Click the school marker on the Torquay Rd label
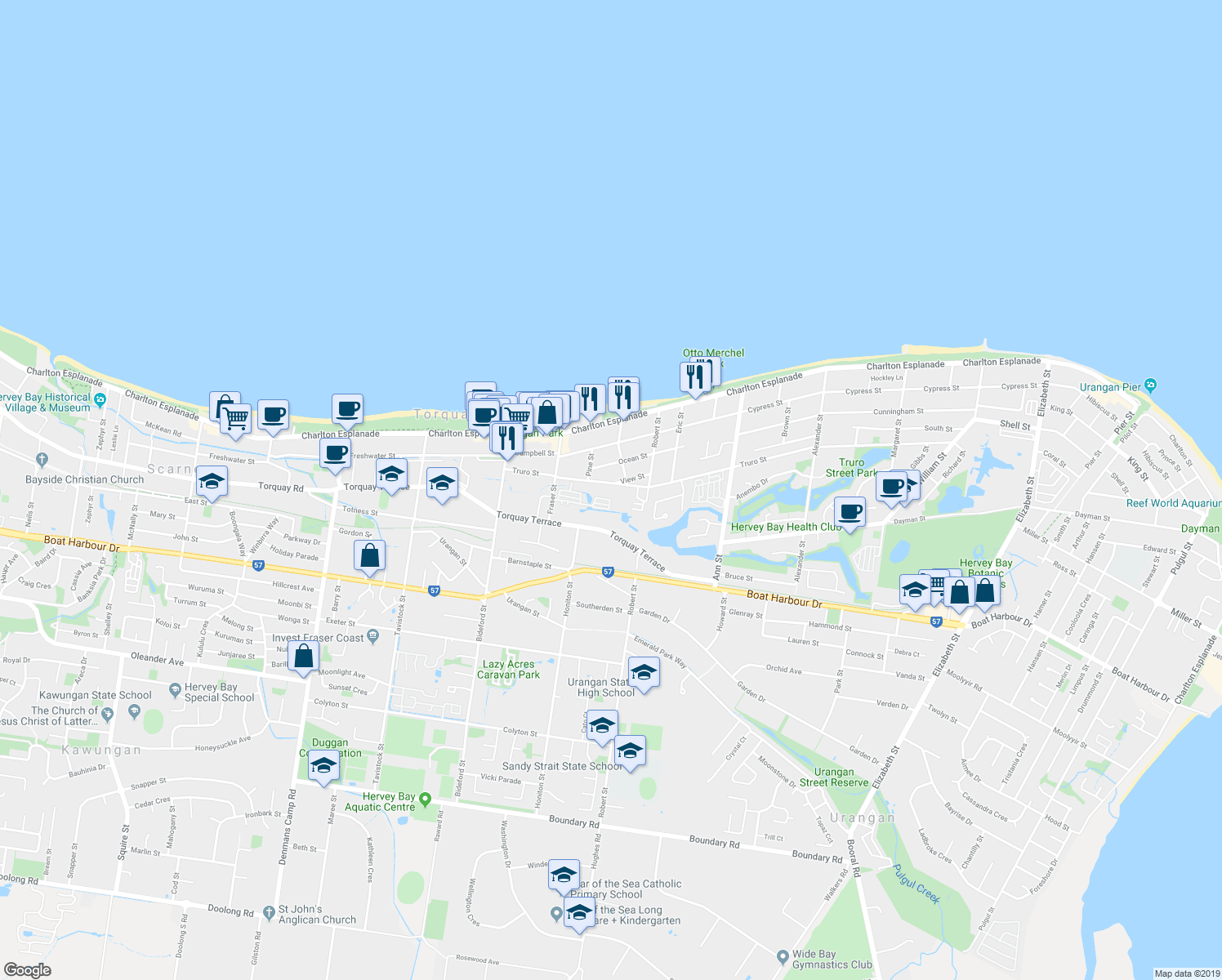The height and width of the screenshot is (980, 1222). point(391,474)
